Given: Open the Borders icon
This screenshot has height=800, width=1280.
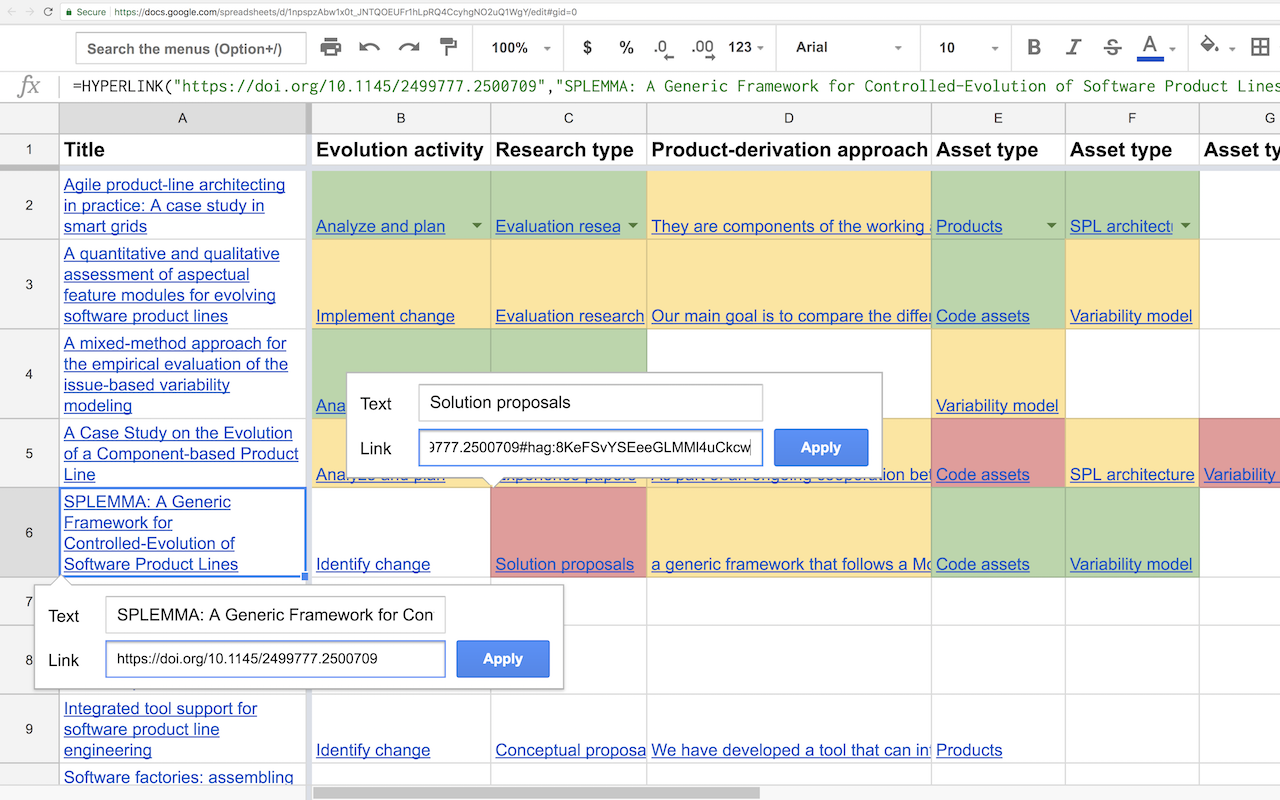Looking at the screenshot, I should click(x=1261, y=47).
